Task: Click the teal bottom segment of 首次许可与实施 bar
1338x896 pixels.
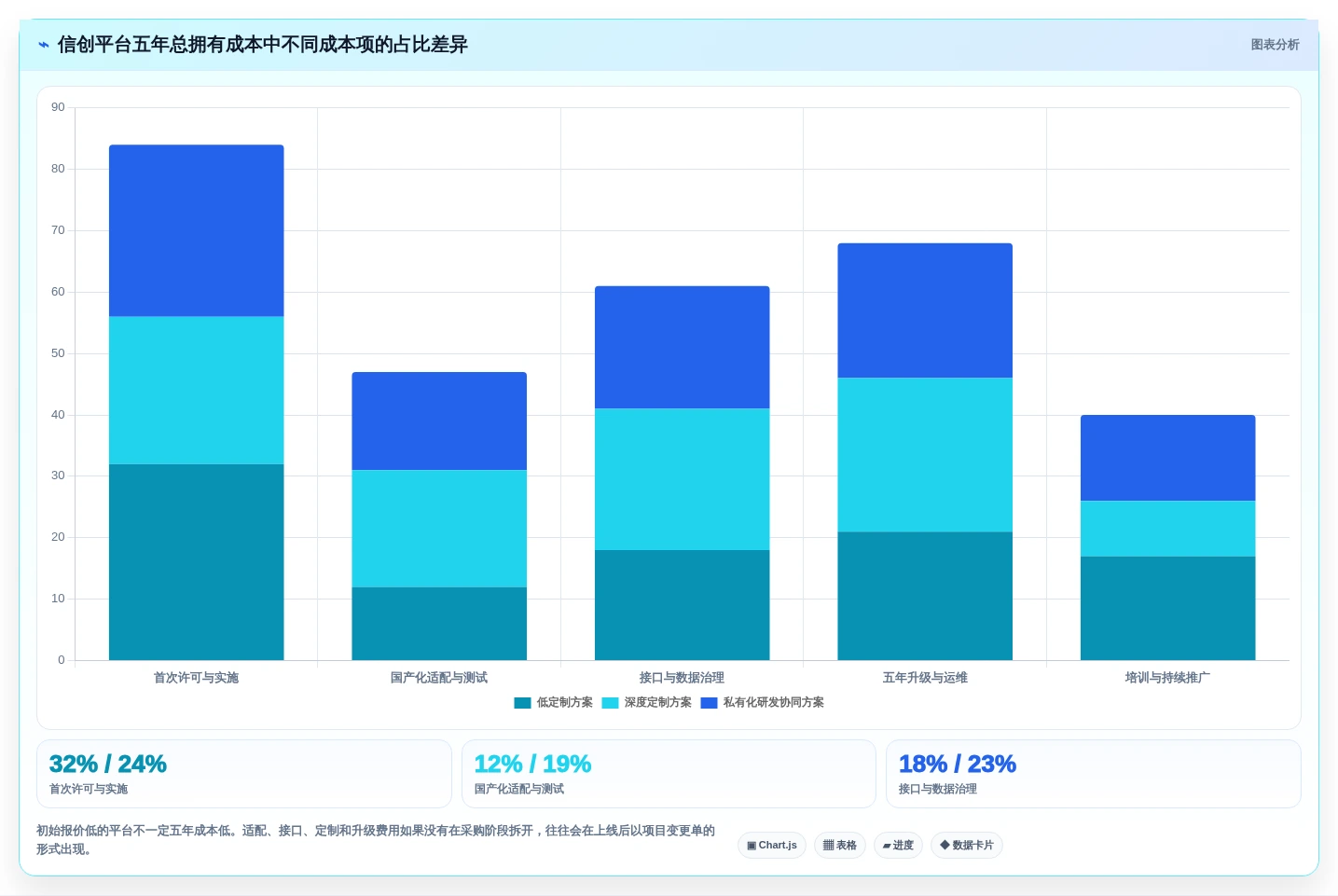Action: point(197,562)
